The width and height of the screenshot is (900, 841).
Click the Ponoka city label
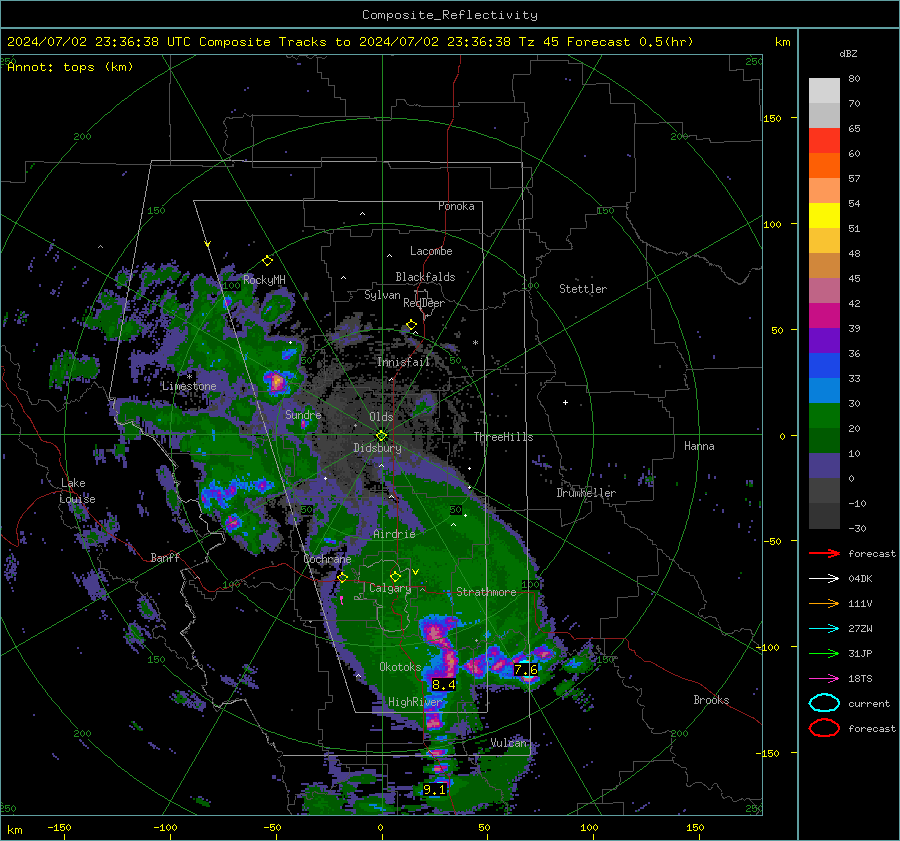pyautogui.click(x=456, y=206)
